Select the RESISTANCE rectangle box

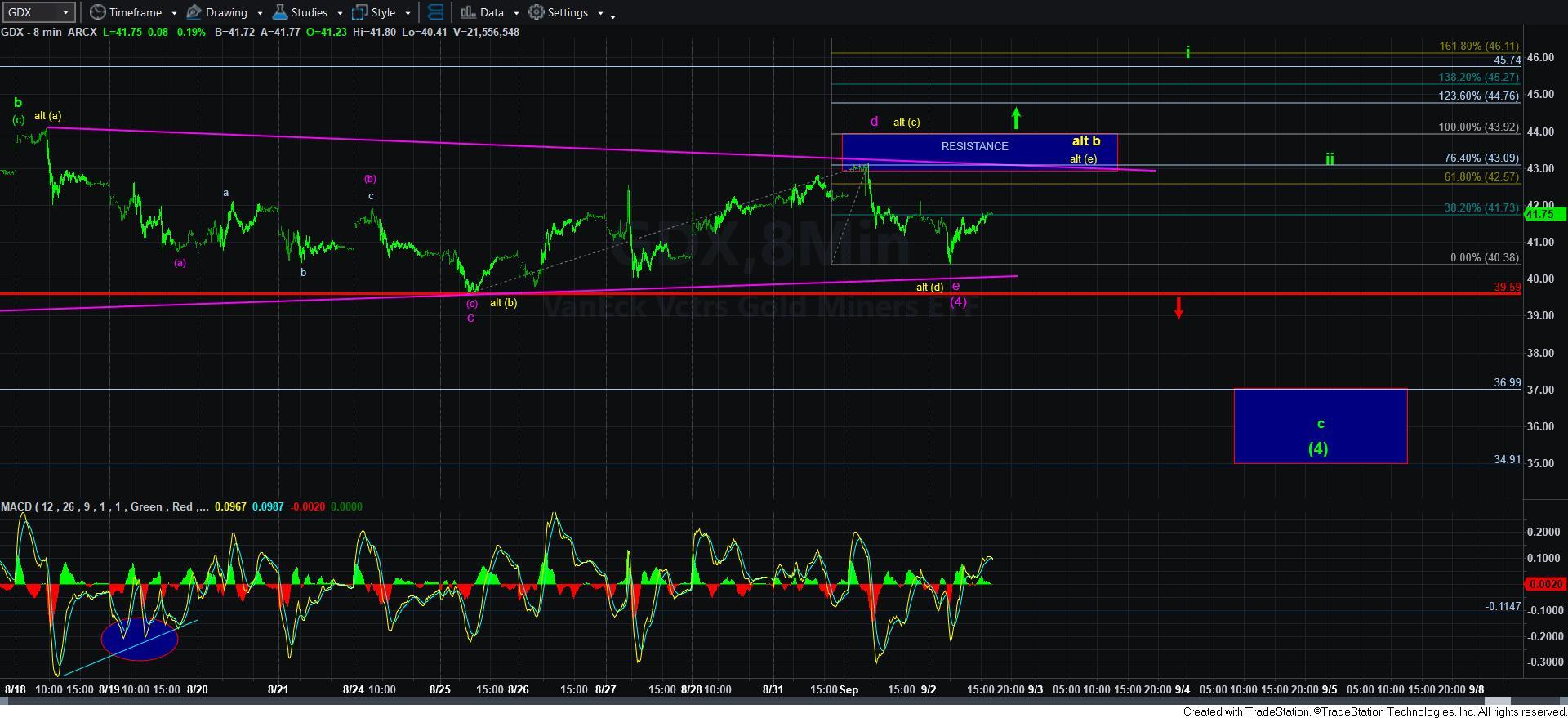coord(979,152)
